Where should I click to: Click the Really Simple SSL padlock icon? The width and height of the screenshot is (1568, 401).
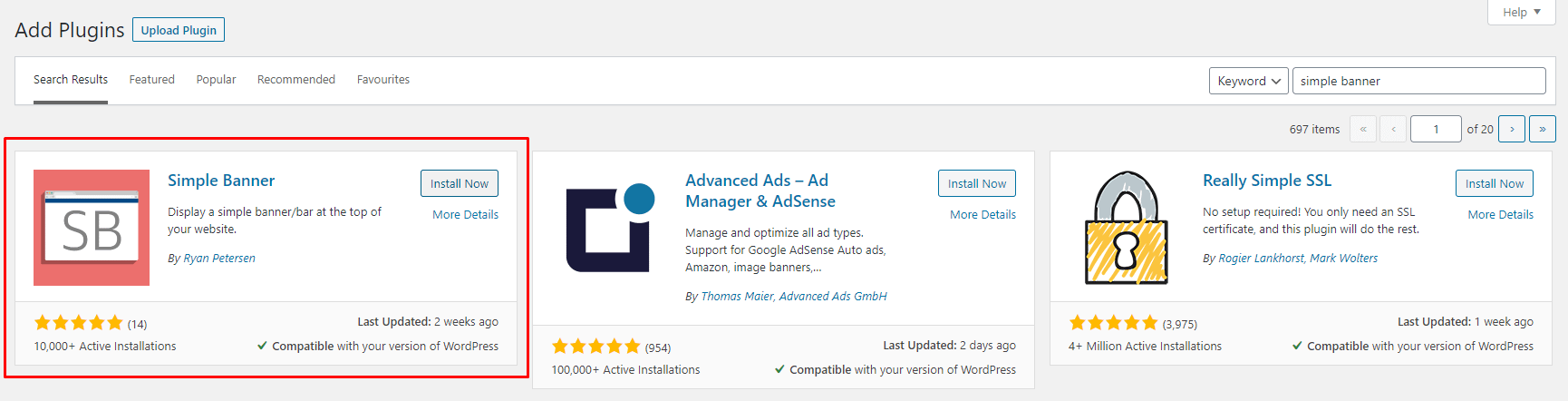(1126, 228)
